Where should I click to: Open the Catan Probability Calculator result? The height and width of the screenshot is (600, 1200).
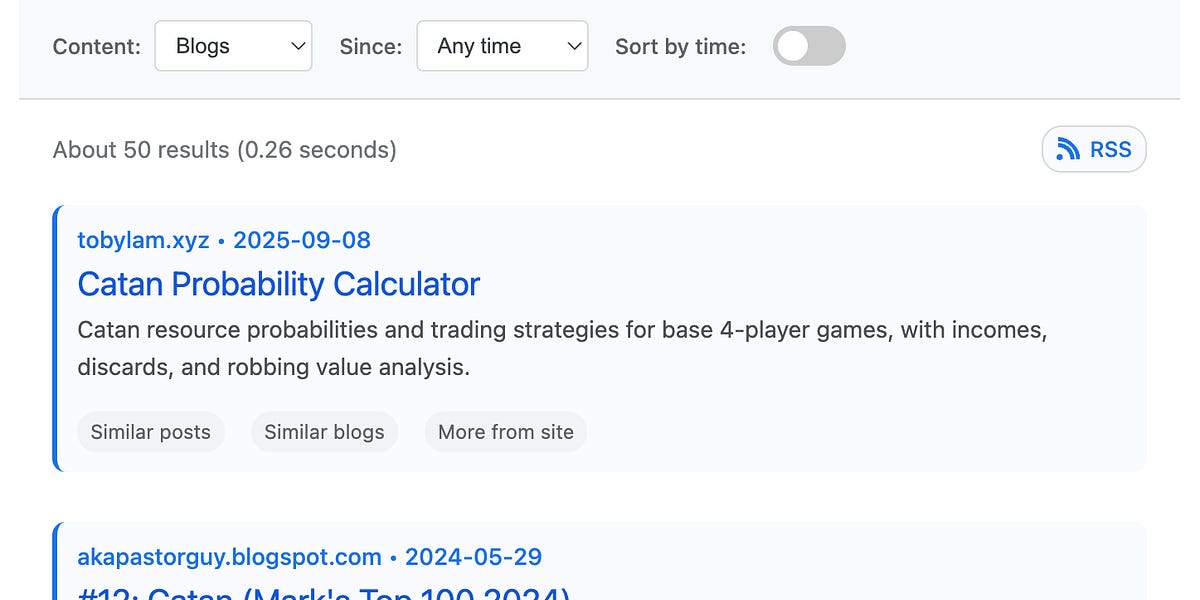[x=278, y=285]
